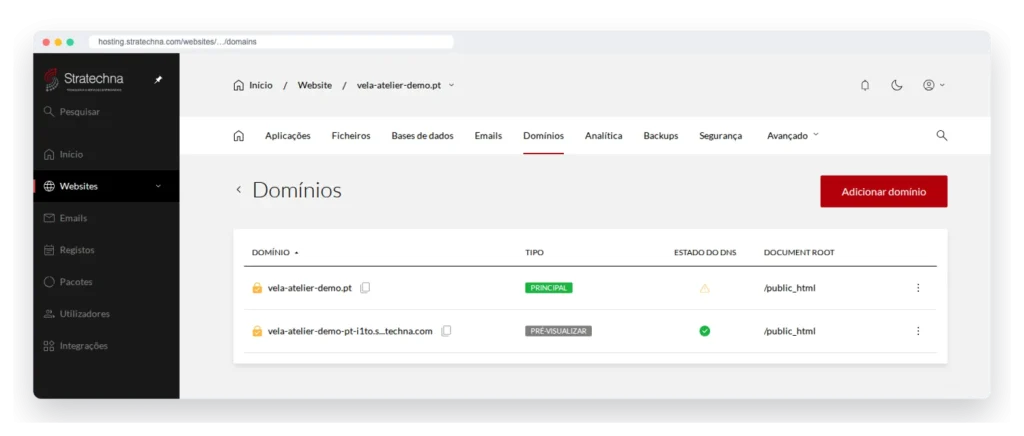
Task: Click the Stratechna logo
Action: 84,80
